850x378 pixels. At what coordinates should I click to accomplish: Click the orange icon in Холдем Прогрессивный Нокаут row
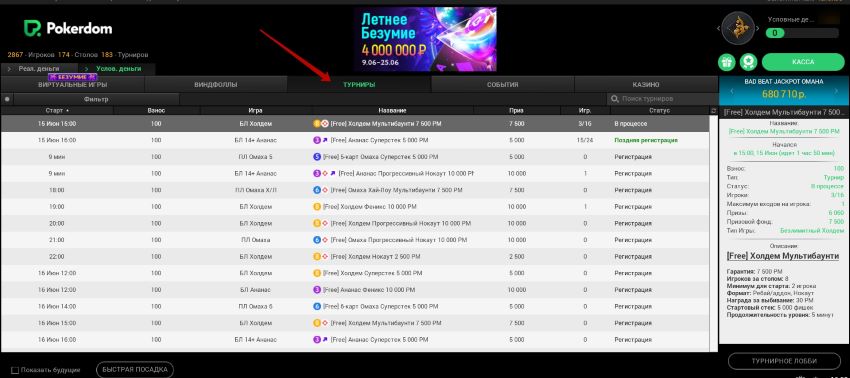pos(317,223)
